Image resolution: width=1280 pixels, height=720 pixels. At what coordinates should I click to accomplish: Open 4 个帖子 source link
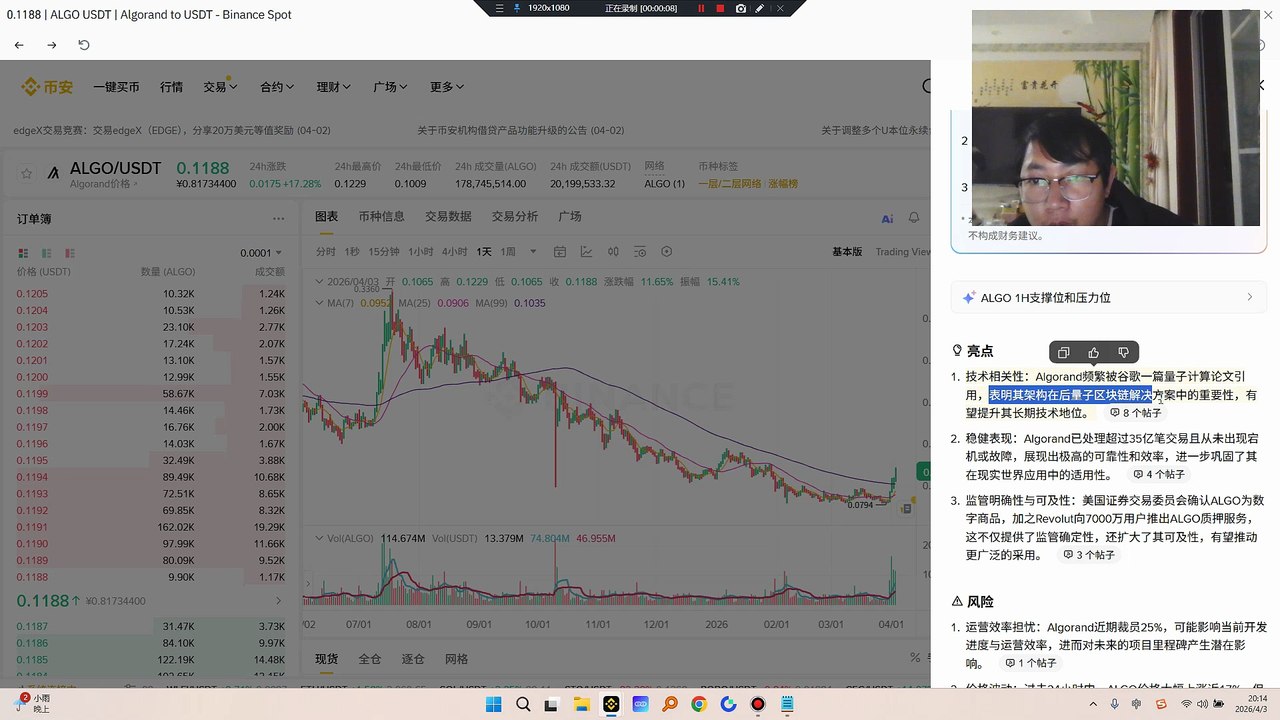1160,475
